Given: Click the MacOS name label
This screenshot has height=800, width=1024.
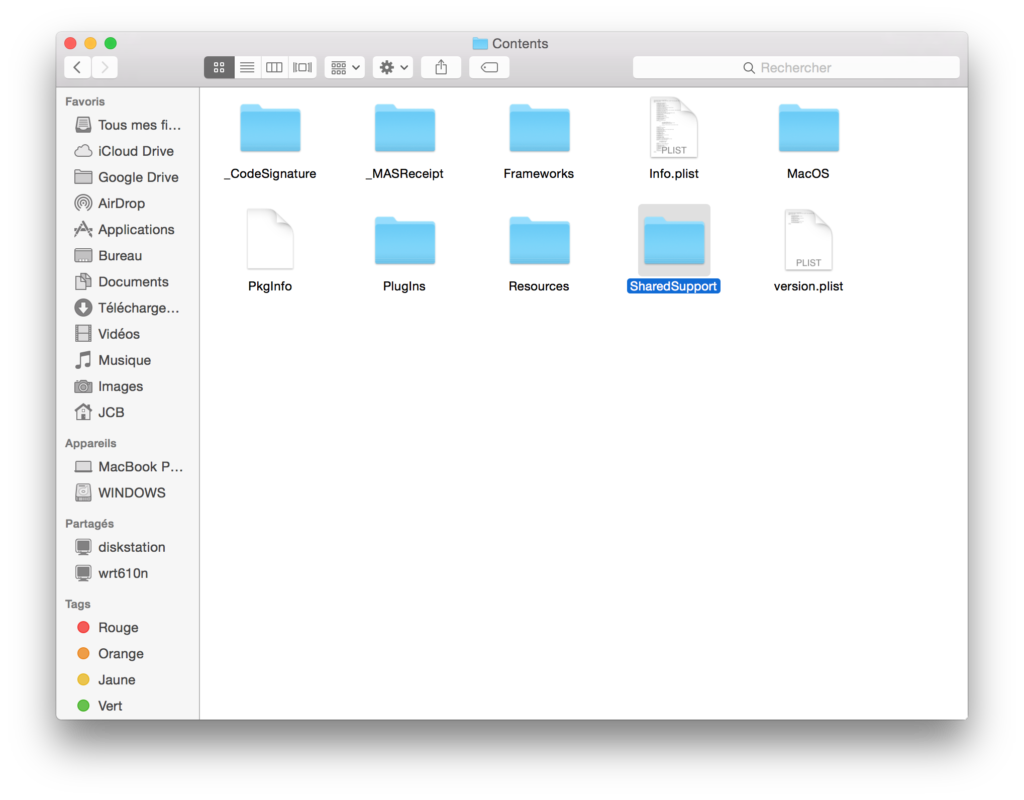Looking at the screenshot, I should tap(808, 174).
